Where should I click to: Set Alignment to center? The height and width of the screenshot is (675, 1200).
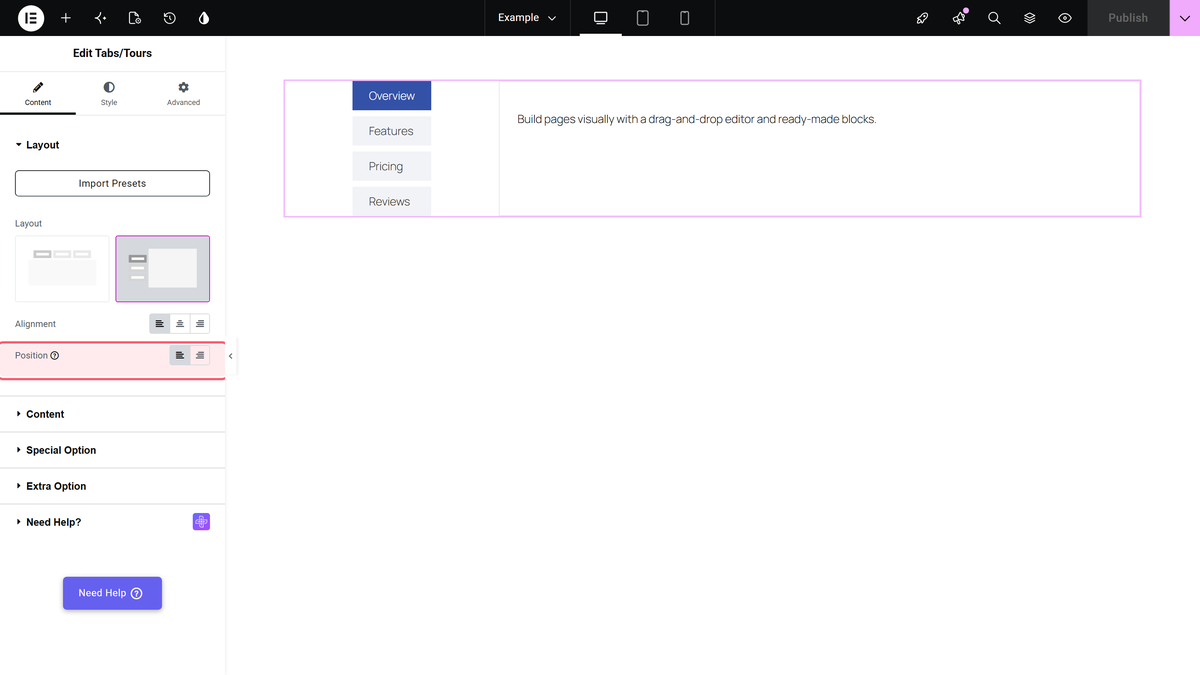[180, 324]
